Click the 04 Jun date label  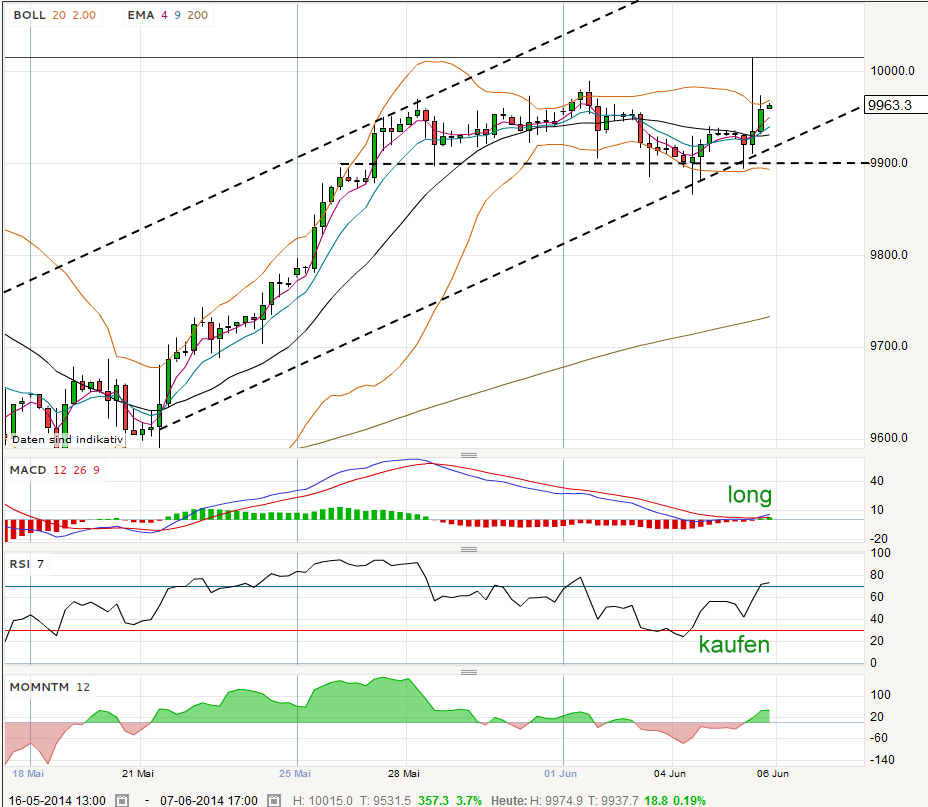669,773
